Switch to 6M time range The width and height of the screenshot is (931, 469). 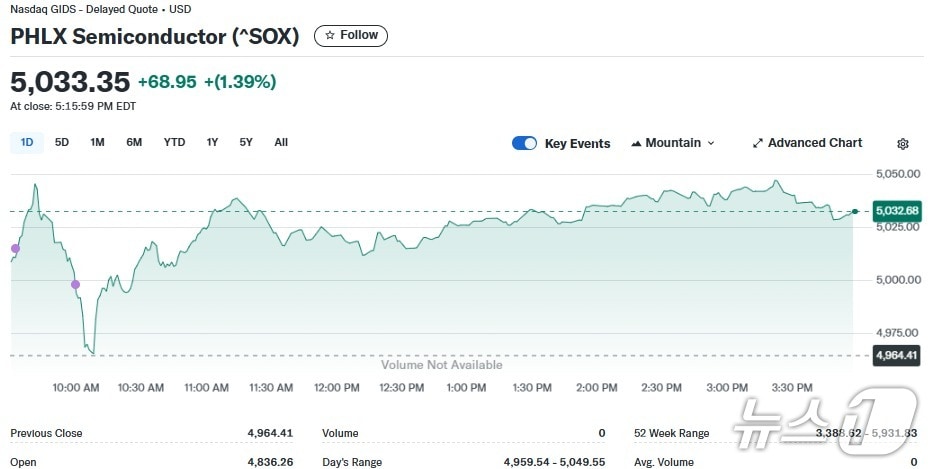click(134, 142)
